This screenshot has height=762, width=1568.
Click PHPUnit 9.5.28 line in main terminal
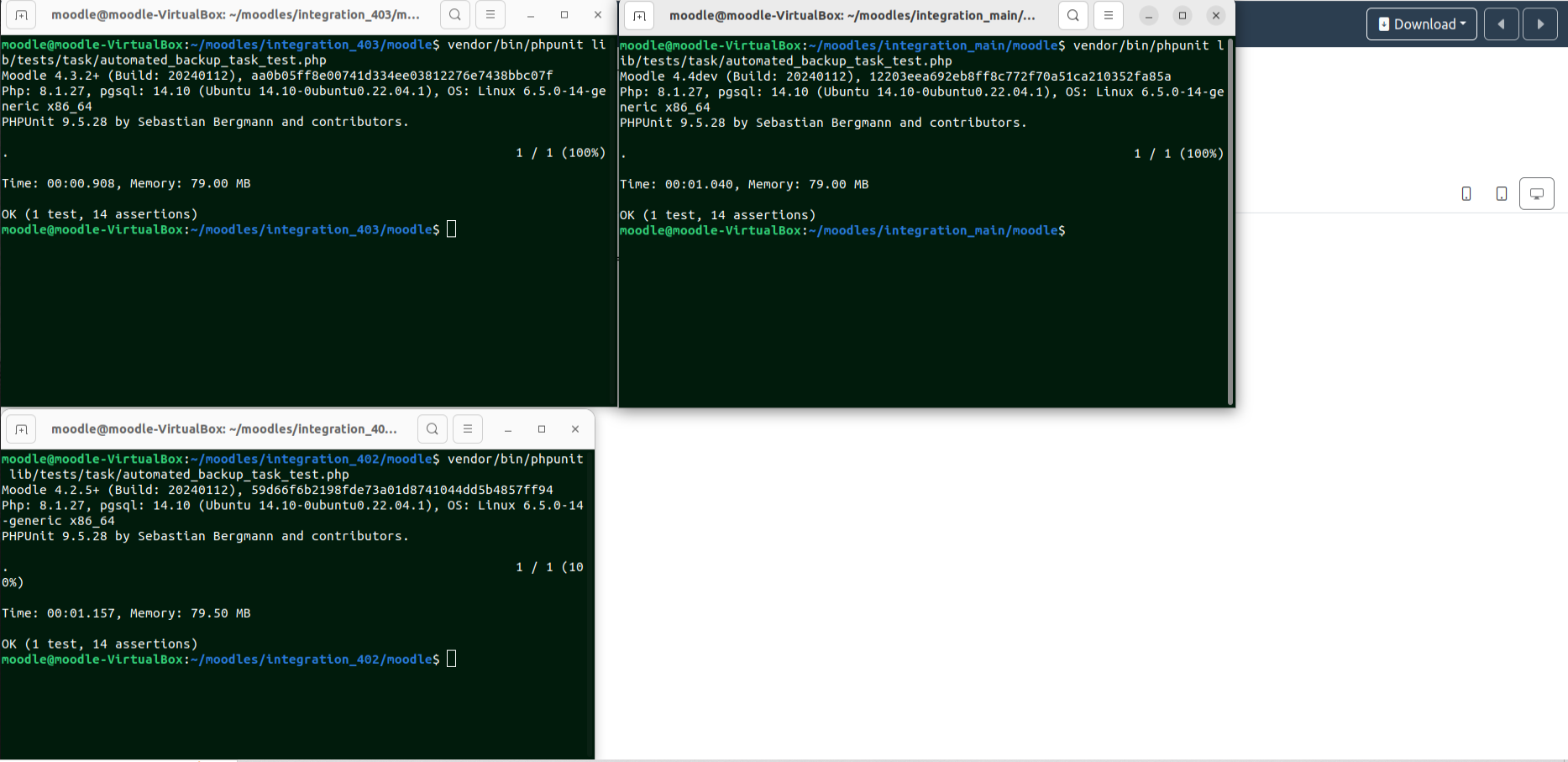pos(823,123)
